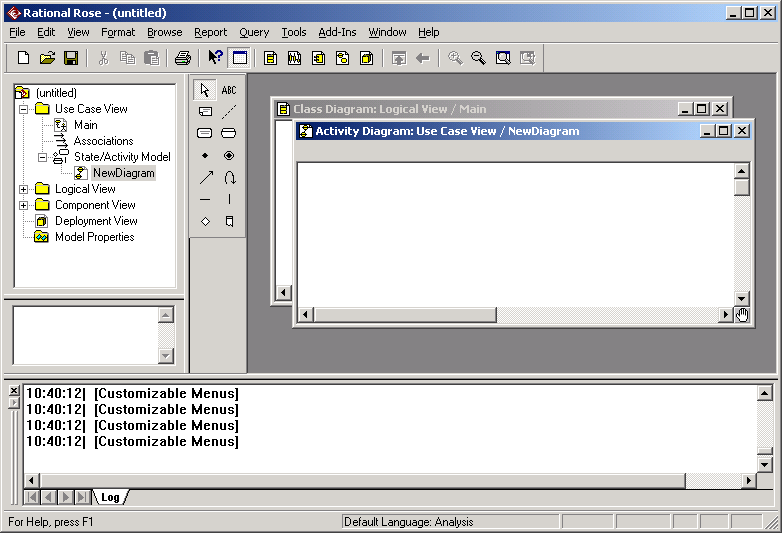Select NewDiagram in the browser tree
The image size is (782, 533).
pos(124,173)
